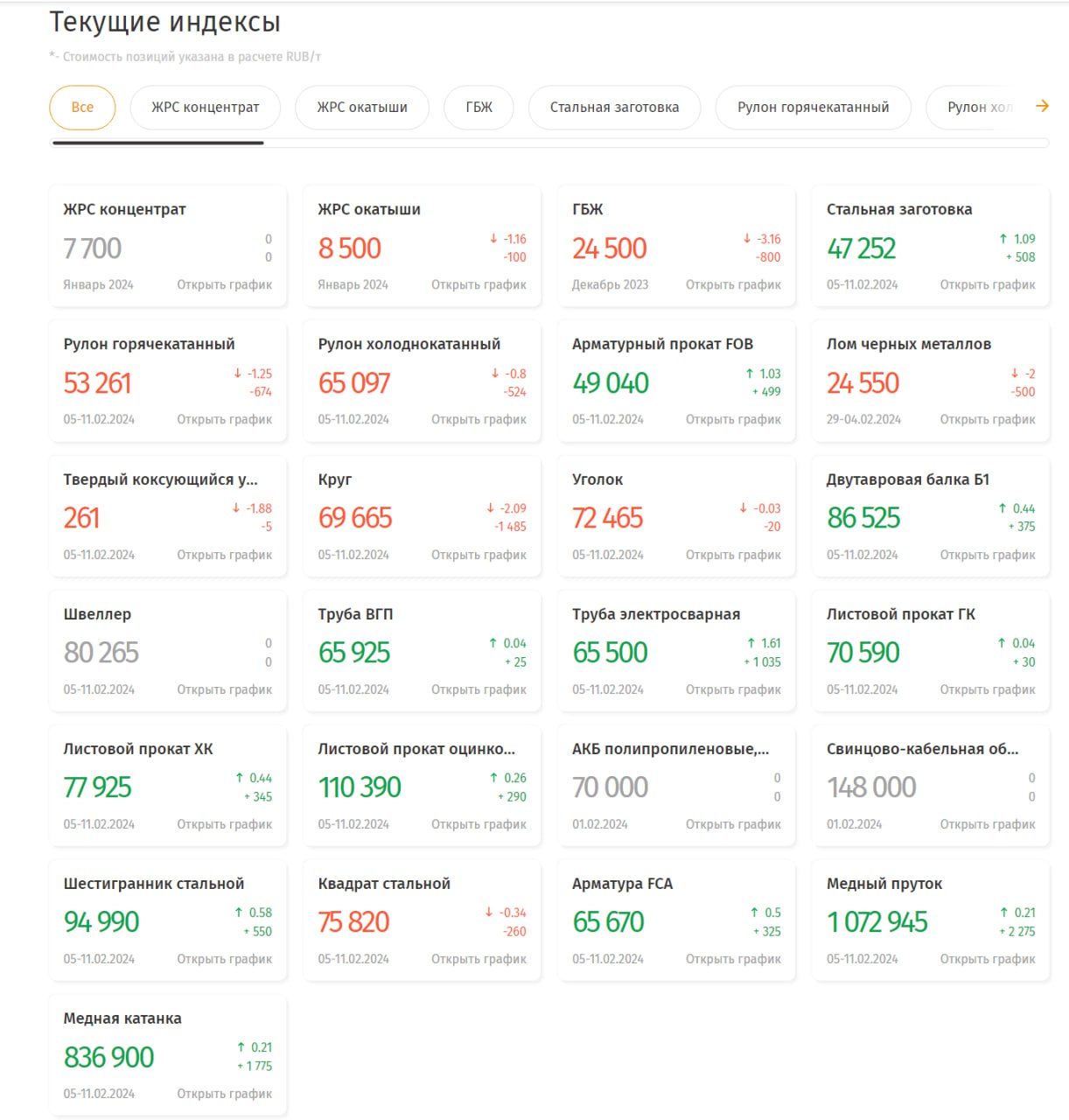This screenshot has height=1120, width=1069.
Task: Switch to the ЖРС концентрат tab
Action: (x=206, y=108)
